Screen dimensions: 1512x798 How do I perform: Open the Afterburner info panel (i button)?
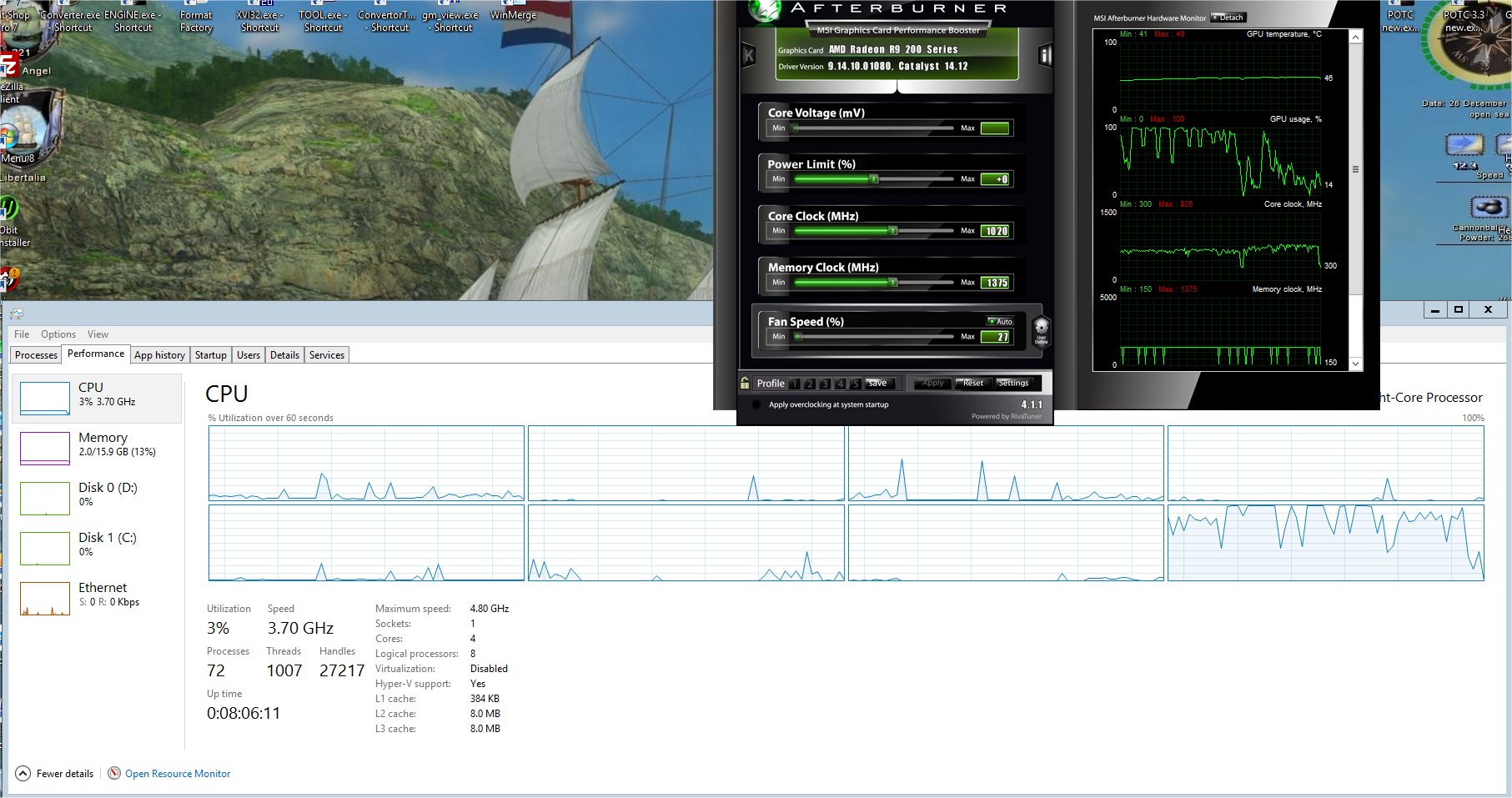(x=1045, y=56)
